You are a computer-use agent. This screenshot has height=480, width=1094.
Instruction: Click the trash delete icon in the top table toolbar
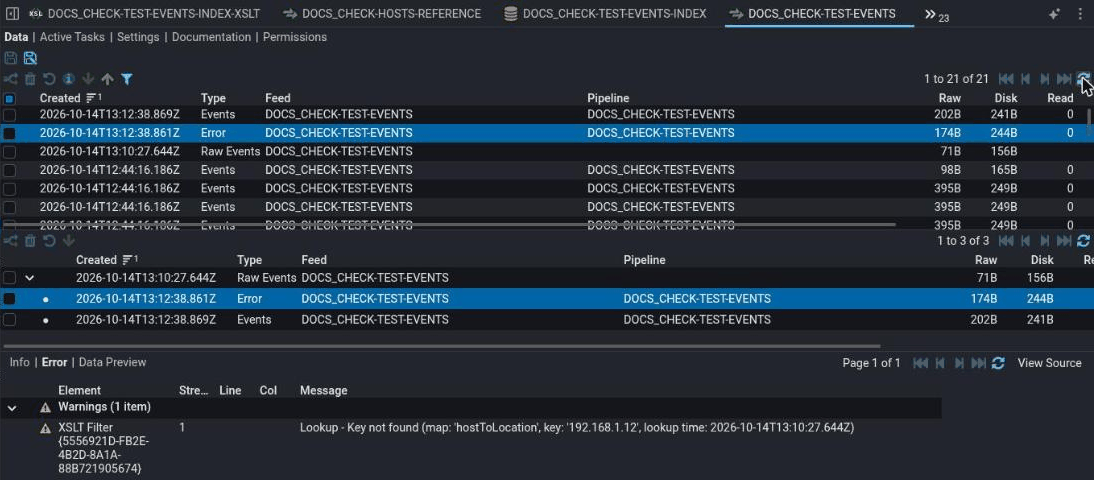tap(30, 80)
